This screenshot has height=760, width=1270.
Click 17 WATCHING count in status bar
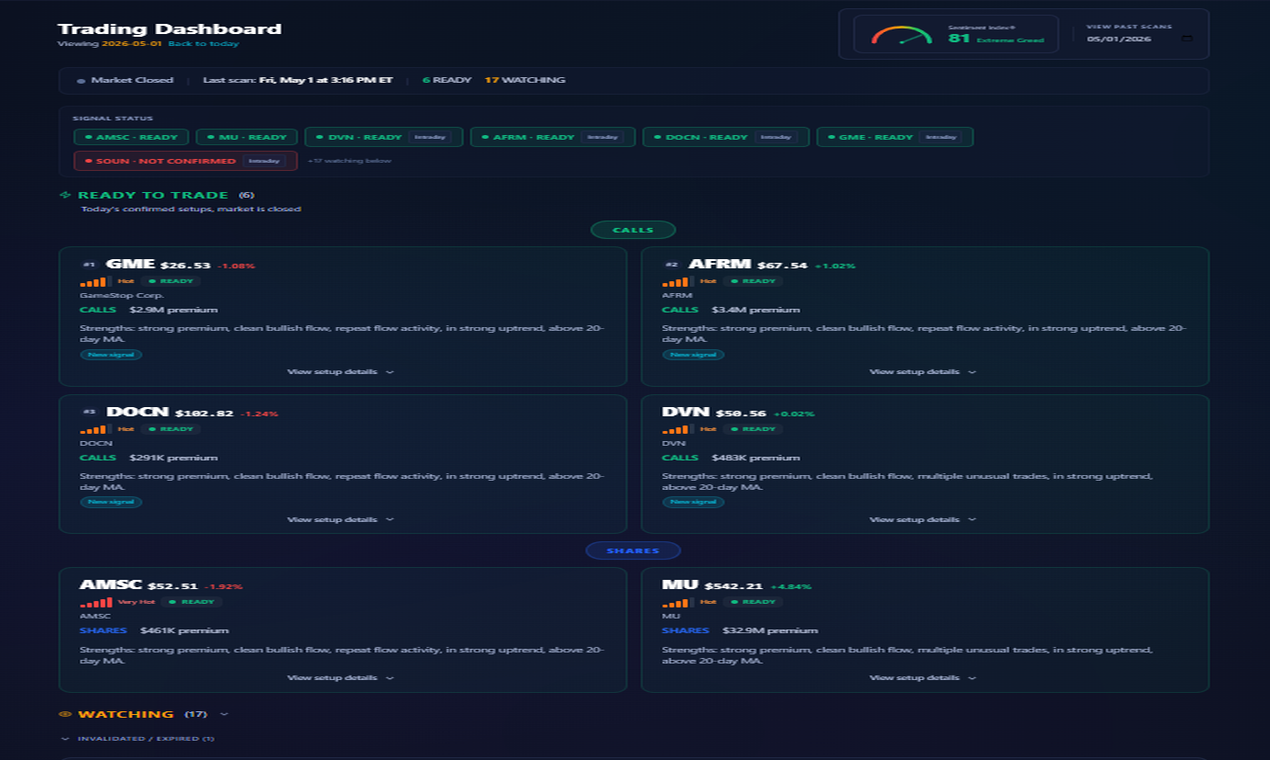tap(525, 80)
